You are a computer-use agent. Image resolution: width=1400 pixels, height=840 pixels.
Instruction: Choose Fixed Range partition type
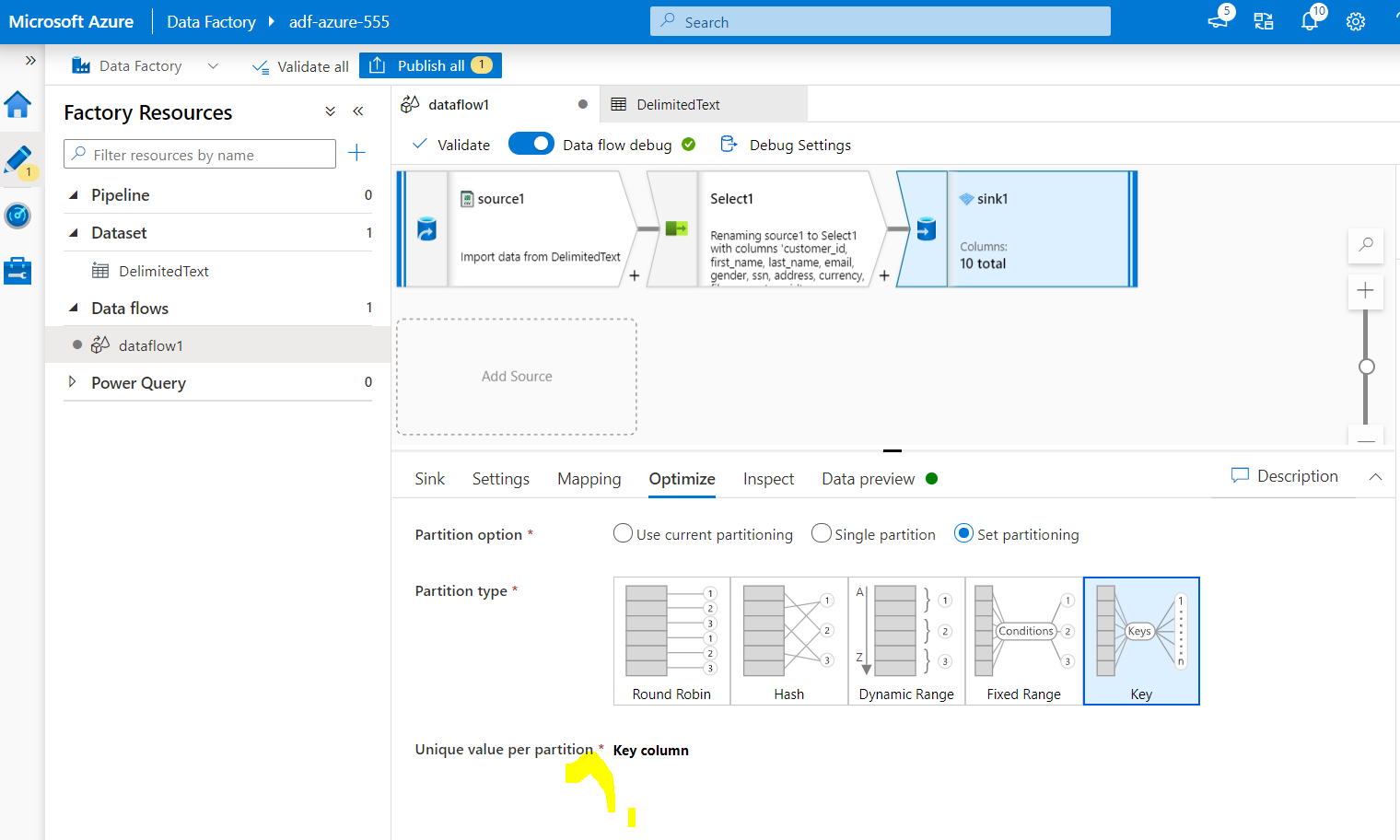click(x=1024, y=641)
